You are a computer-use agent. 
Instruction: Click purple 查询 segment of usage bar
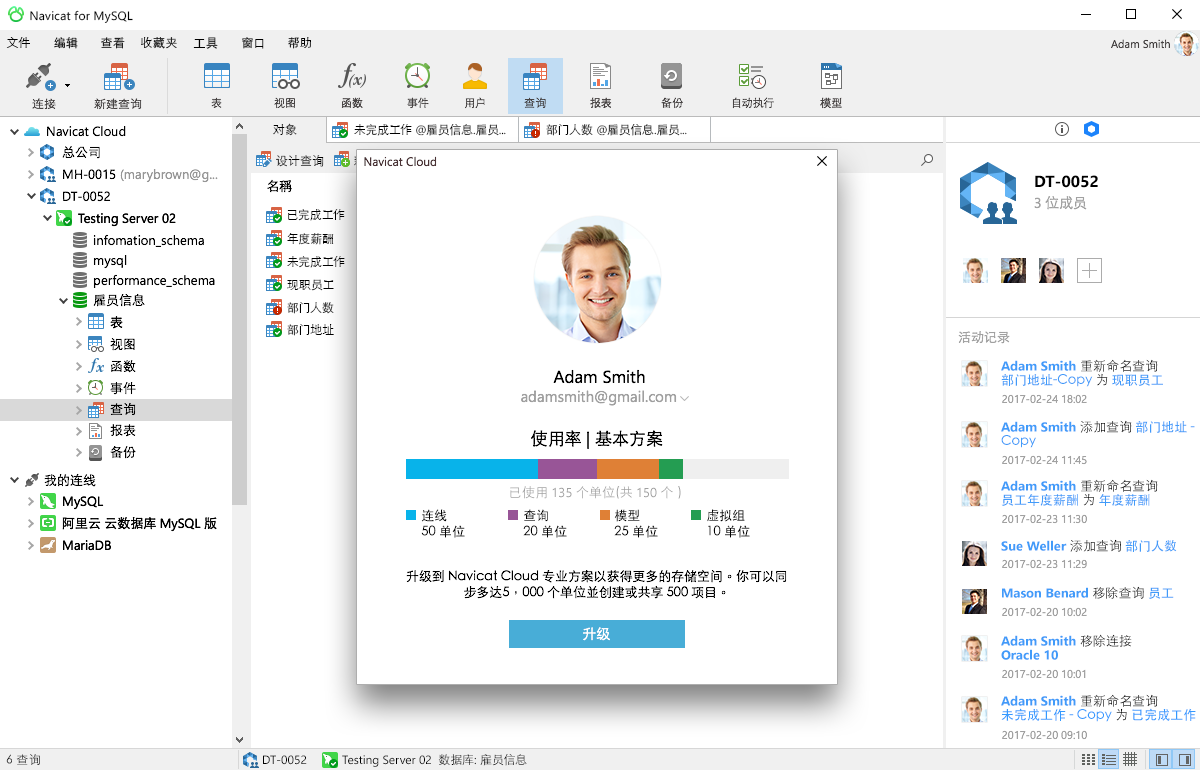pos(567,469)
